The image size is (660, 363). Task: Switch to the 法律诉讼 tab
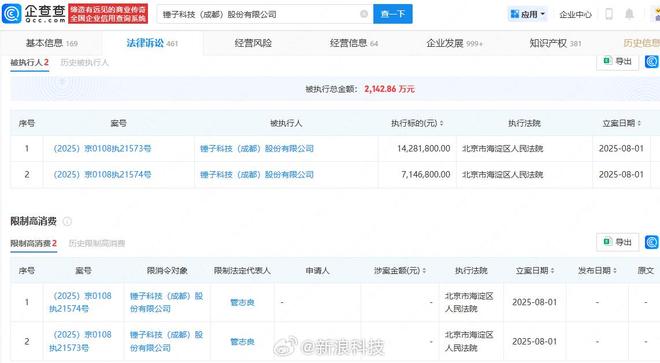coord(152,43)
